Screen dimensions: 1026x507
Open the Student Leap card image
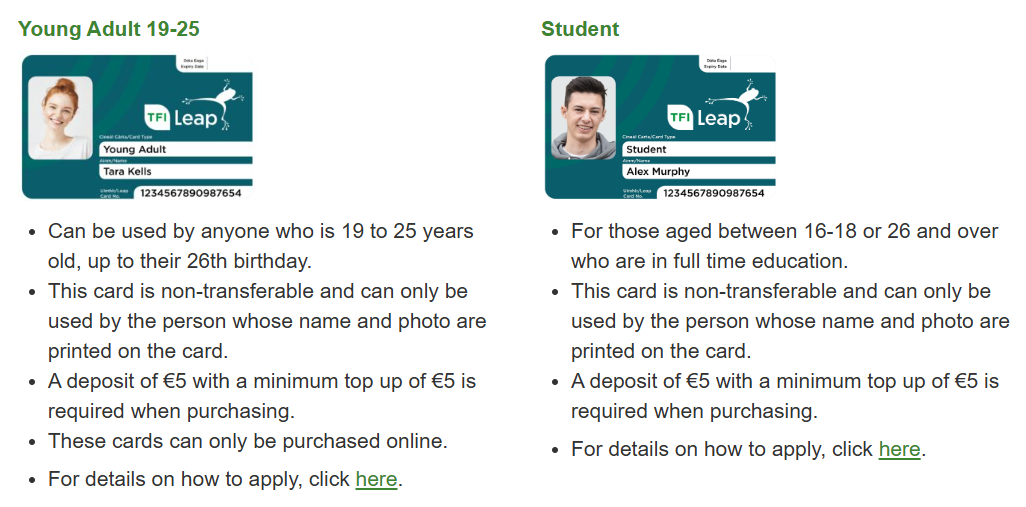(x=660, y=127)
